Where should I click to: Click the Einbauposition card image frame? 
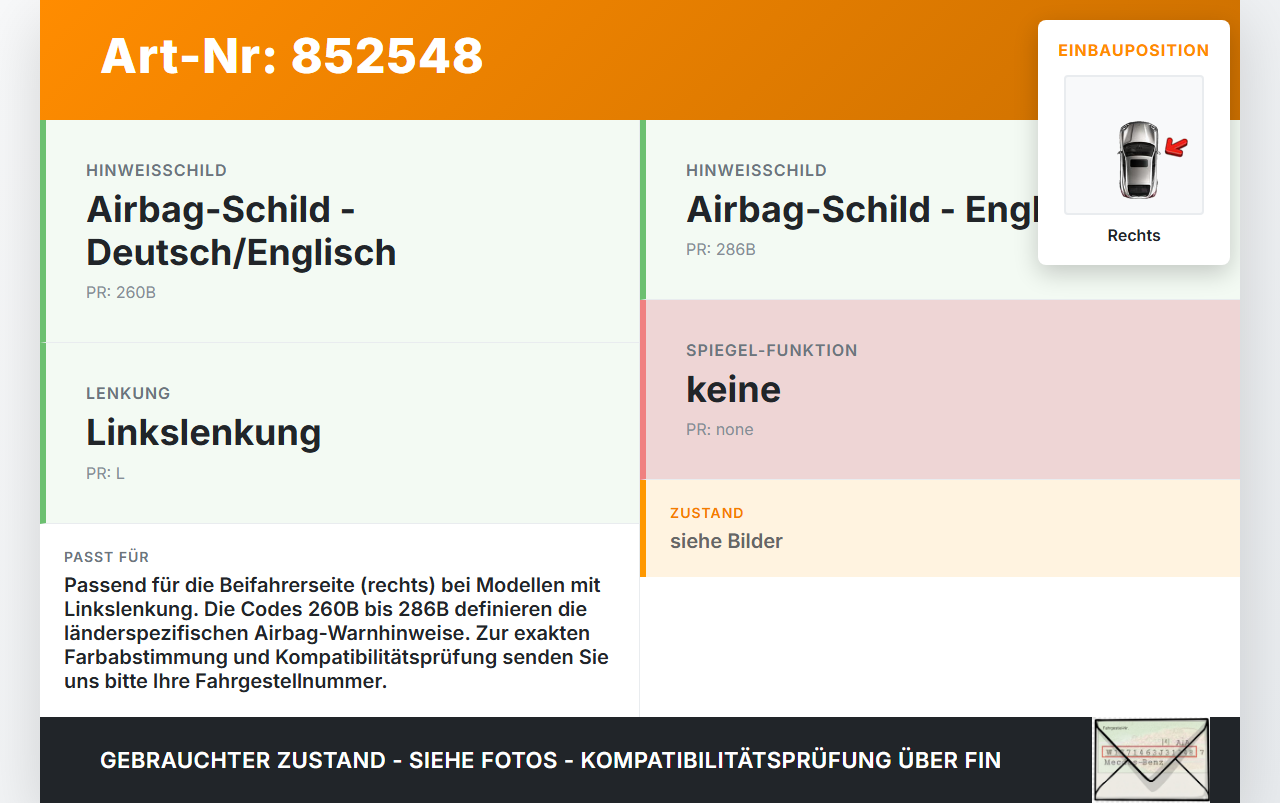(1134, 145)
